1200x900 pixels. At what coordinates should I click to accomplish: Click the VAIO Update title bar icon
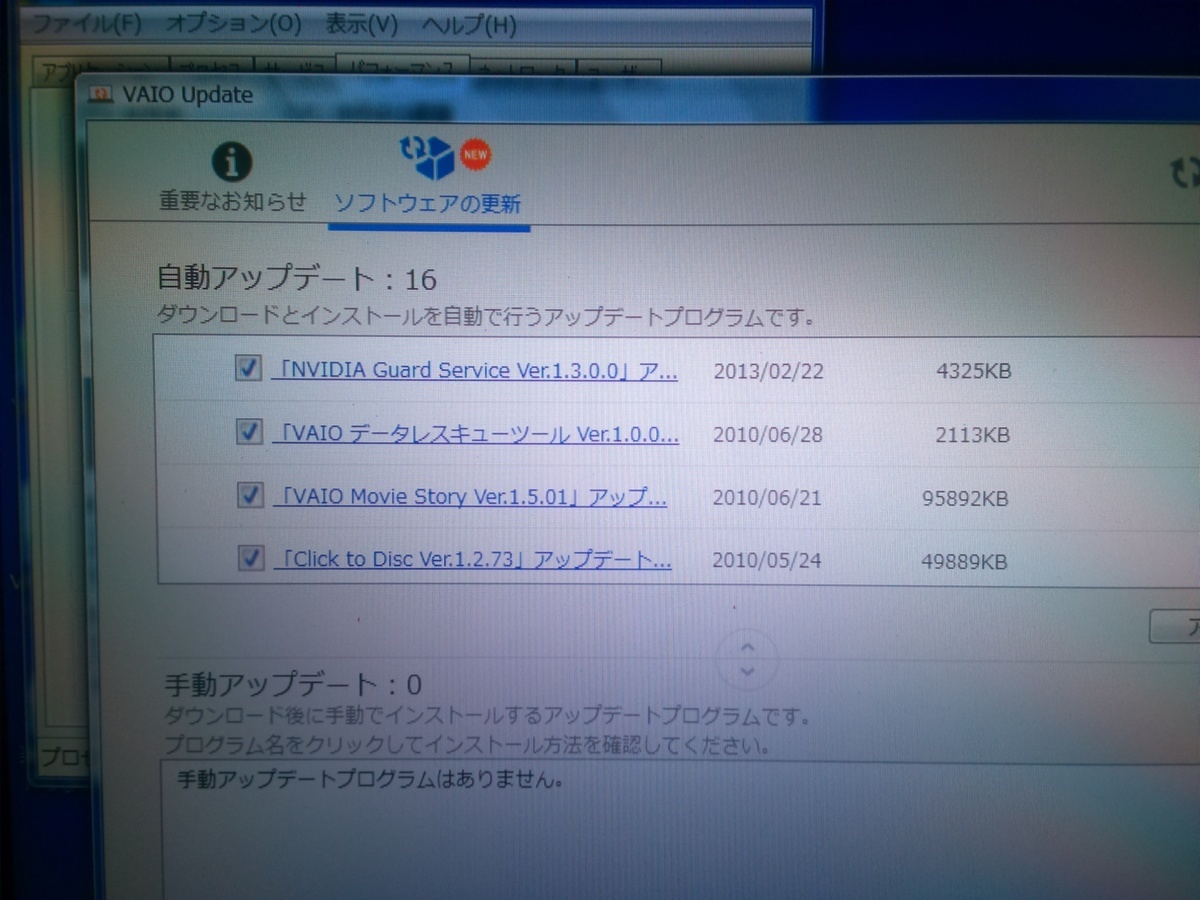coord(101,96)
